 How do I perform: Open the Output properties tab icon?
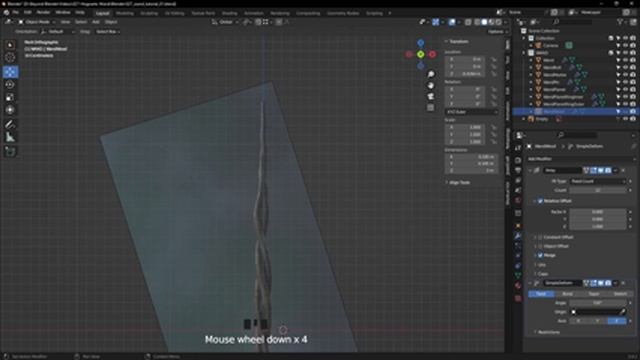pyautogui.click(x=518, y=170)
